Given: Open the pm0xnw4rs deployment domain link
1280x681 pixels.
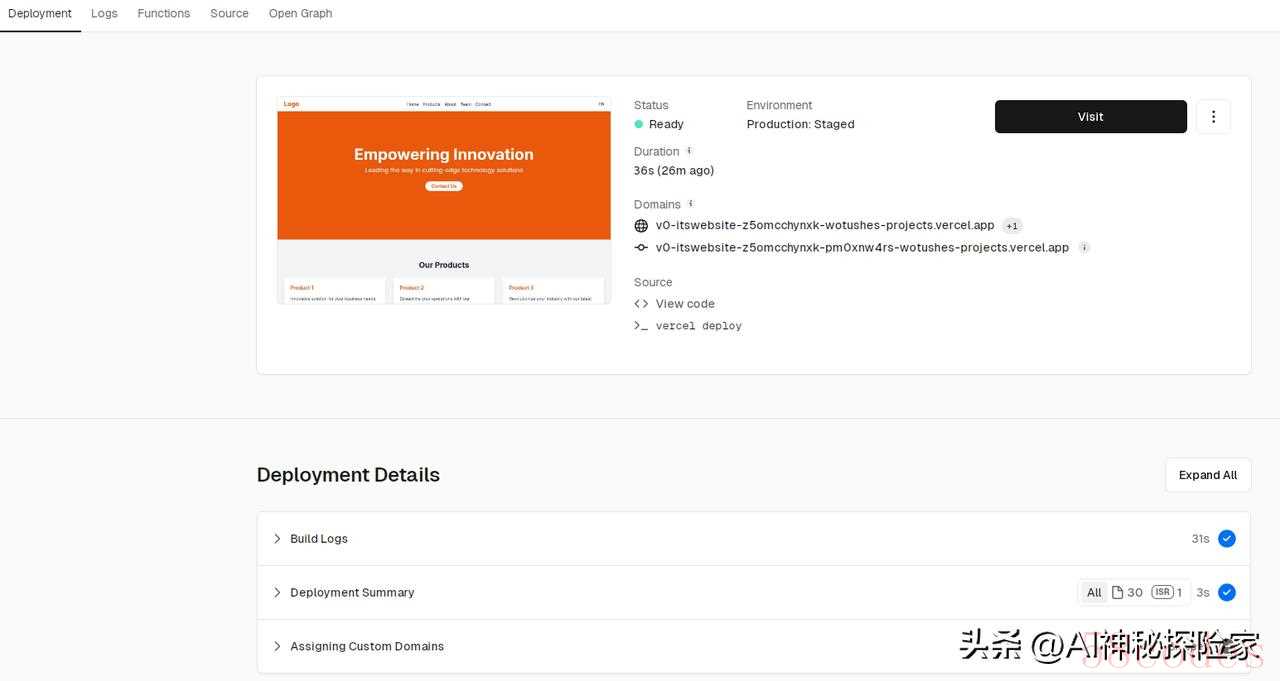Looking at the screenshot, I should pyautogui.click(x=862, y=248).
